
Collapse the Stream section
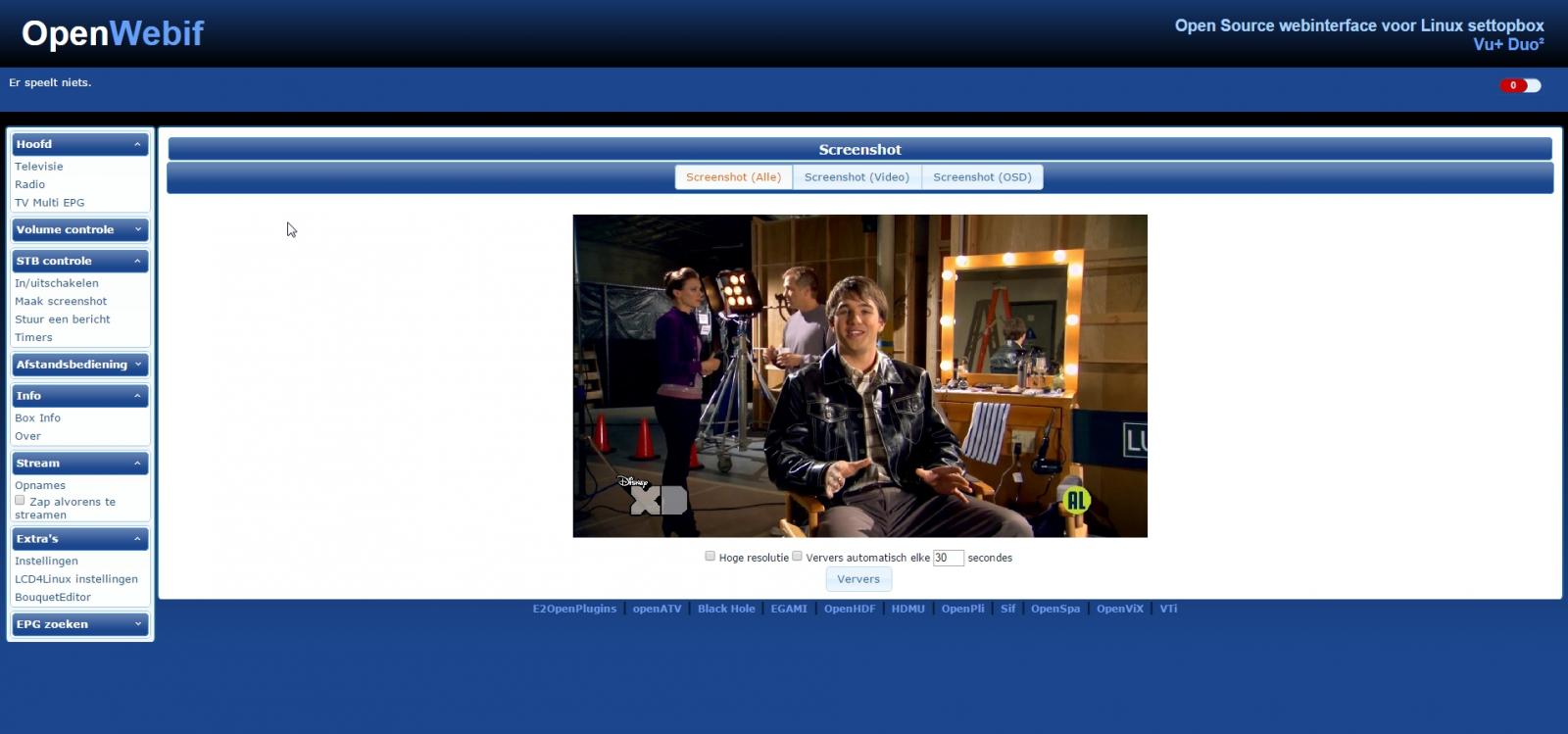(80, 464)
